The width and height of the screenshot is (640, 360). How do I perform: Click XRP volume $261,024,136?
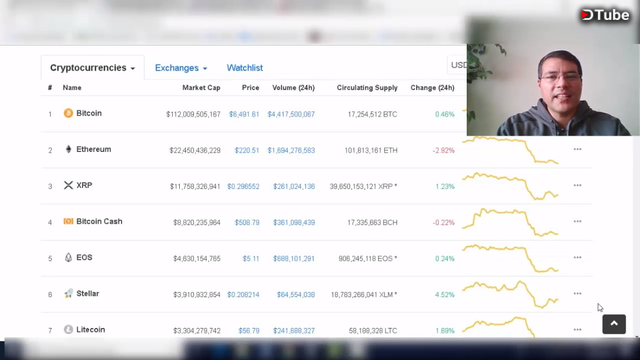point(294,187)
